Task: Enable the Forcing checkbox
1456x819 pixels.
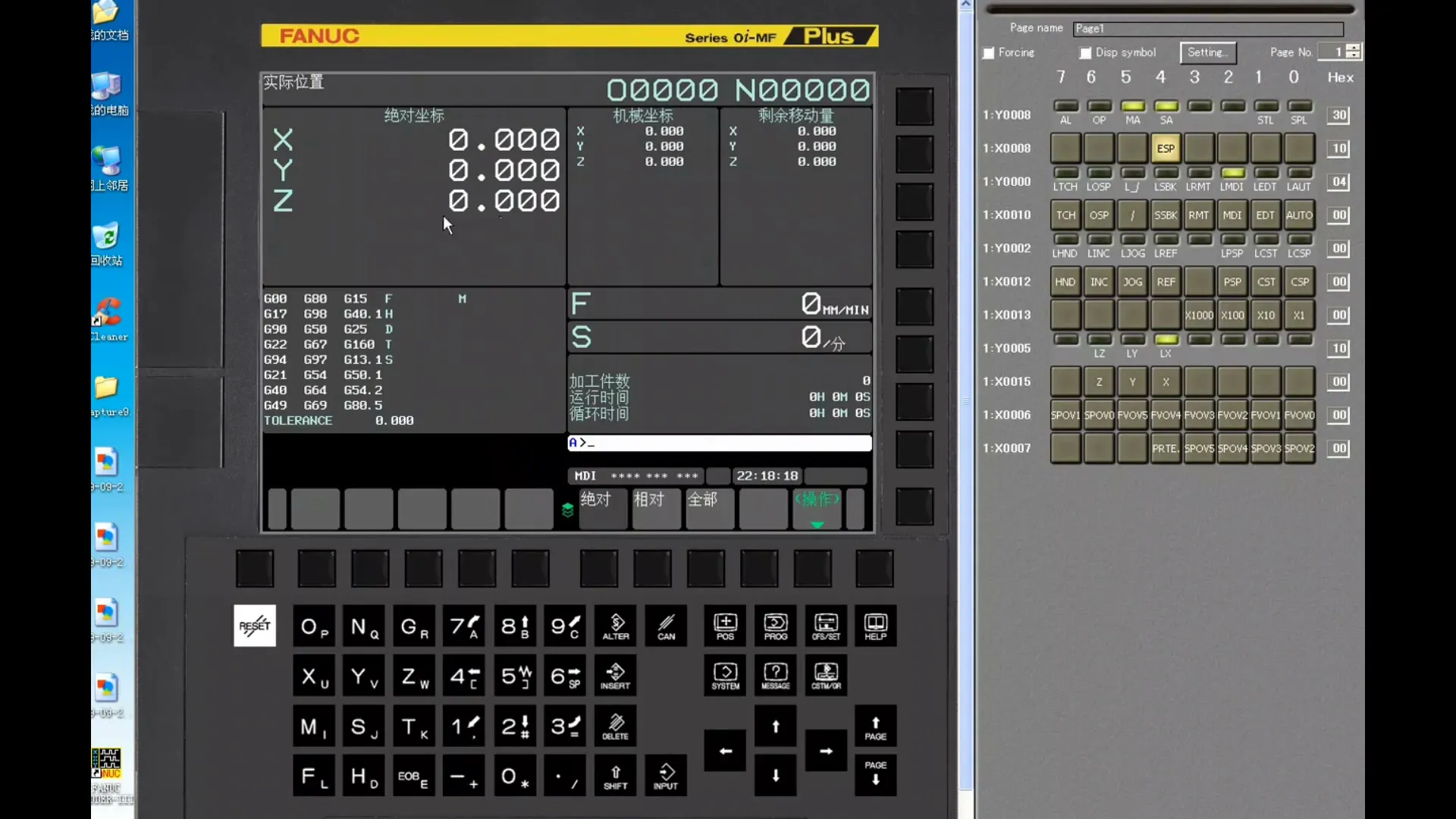Action: [988, 53]
